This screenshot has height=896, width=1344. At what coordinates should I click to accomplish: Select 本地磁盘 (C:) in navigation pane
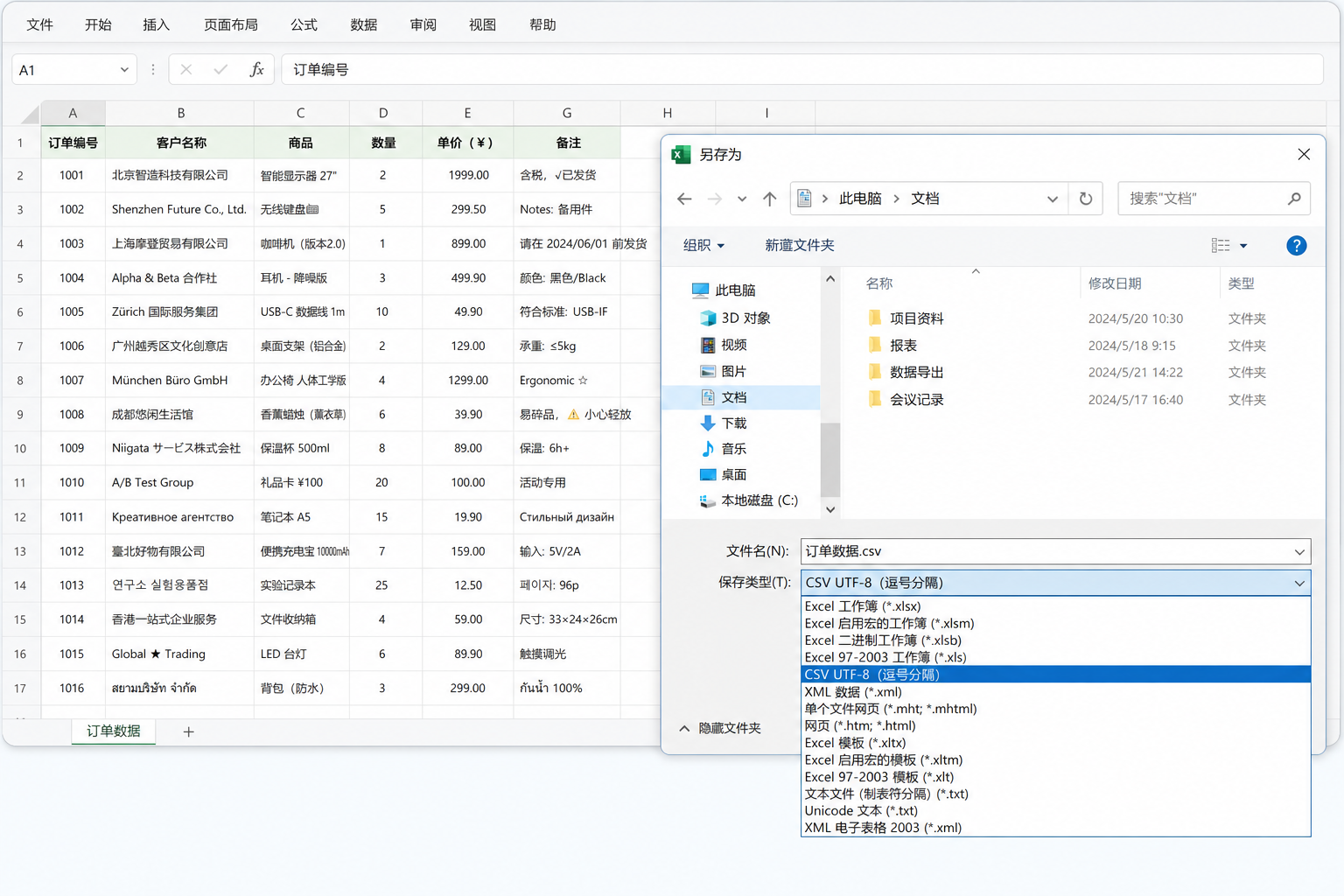[x=749, y=500]
